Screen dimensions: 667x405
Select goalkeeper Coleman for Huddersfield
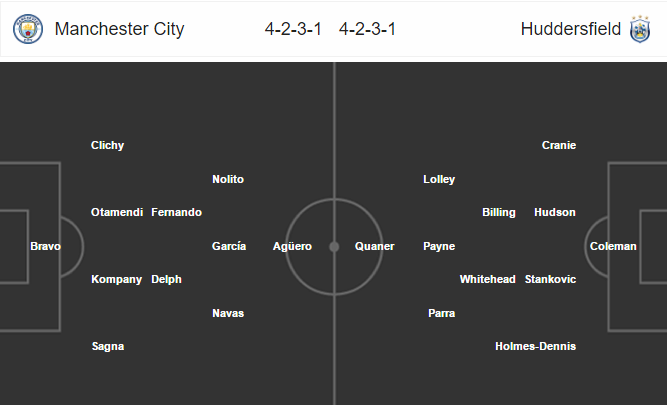point(613,246)
